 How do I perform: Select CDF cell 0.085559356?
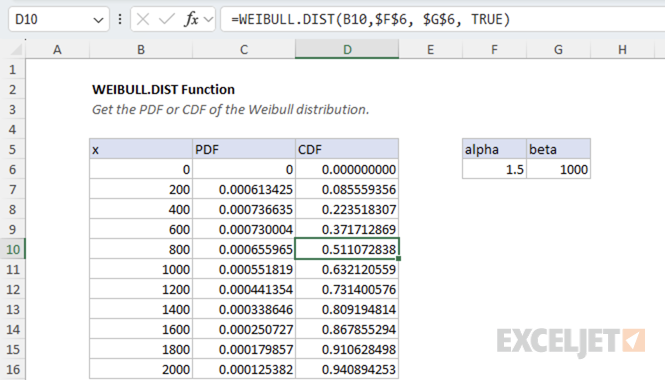coord(347,189)
